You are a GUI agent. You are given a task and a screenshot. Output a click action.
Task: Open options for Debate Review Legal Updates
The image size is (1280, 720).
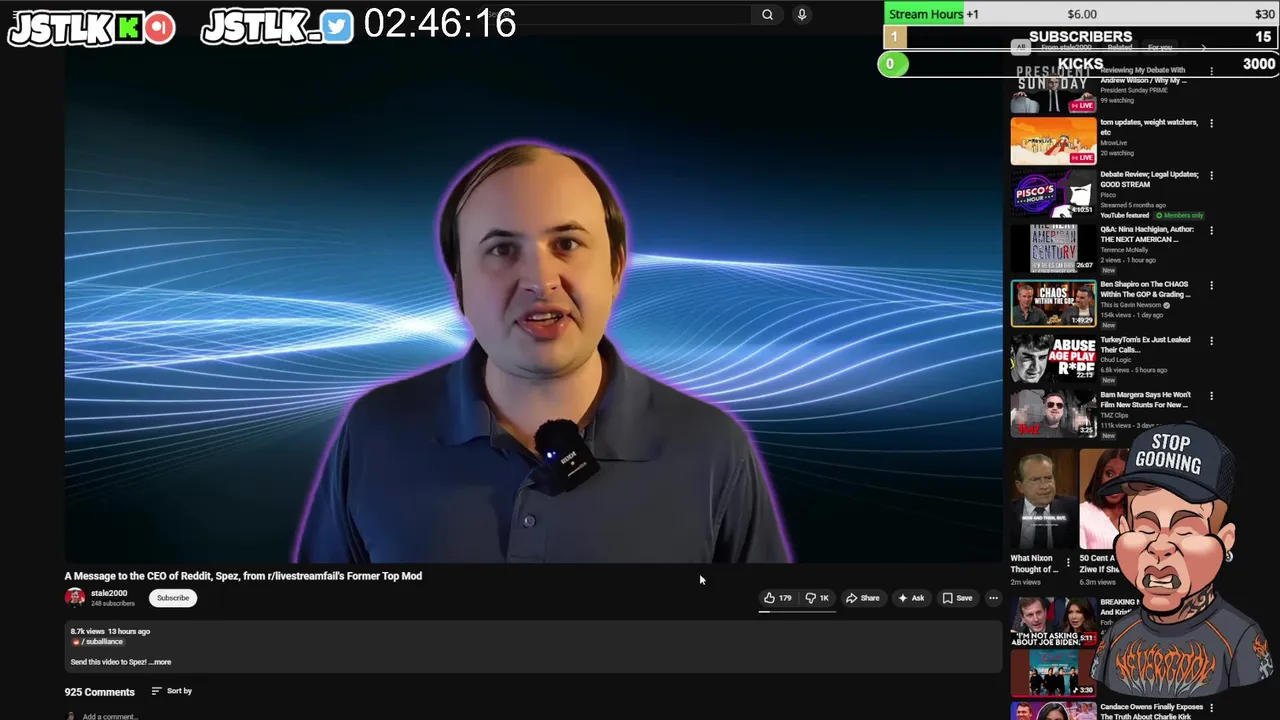(1211, 175)
